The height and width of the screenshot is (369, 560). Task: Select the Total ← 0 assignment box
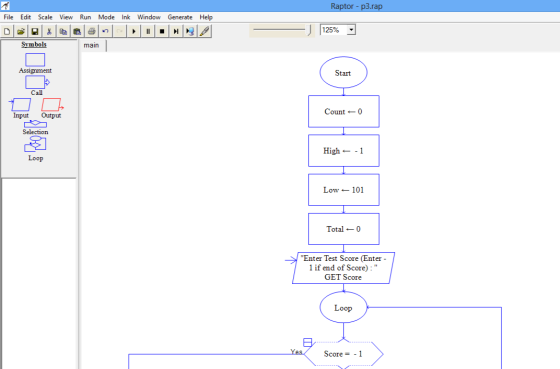click(344, 229)
